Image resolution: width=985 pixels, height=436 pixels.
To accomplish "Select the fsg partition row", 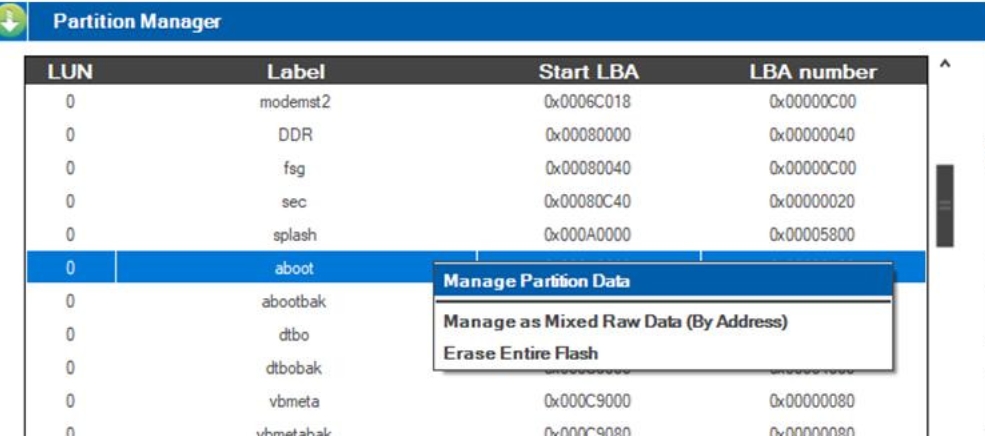I will pyautogui.click(x=295, y=168).
